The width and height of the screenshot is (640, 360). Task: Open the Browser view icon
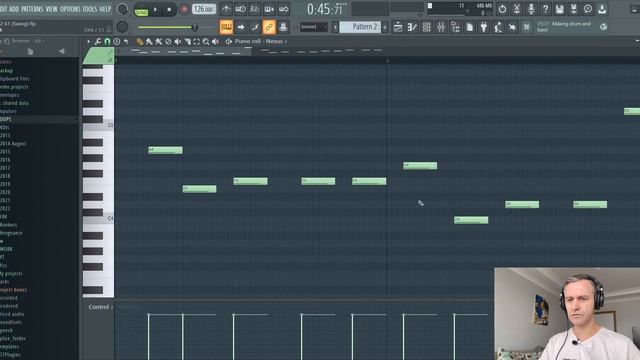455,27
